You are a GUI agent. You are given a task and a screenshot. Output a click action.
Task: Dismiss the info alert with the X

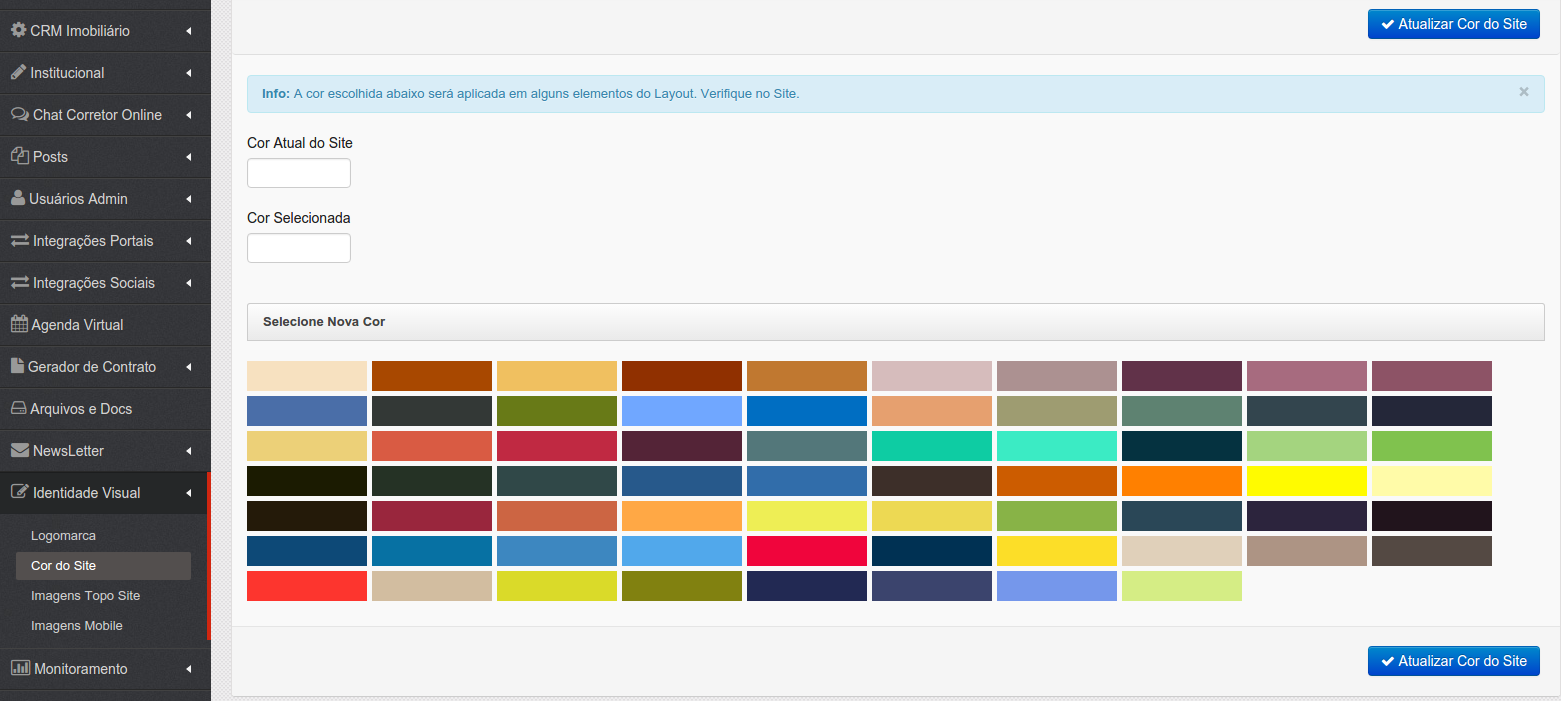(1524, 91)
